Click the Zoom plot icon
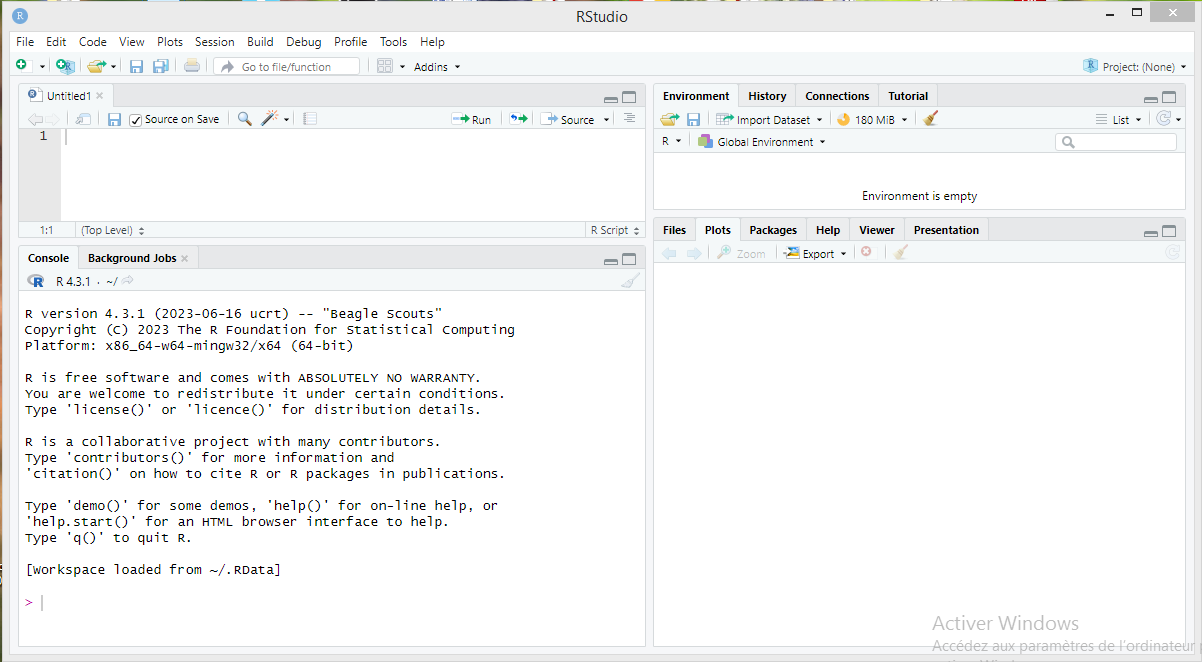Viewport: 1202px width, 662px height. [x=741, y=254]
